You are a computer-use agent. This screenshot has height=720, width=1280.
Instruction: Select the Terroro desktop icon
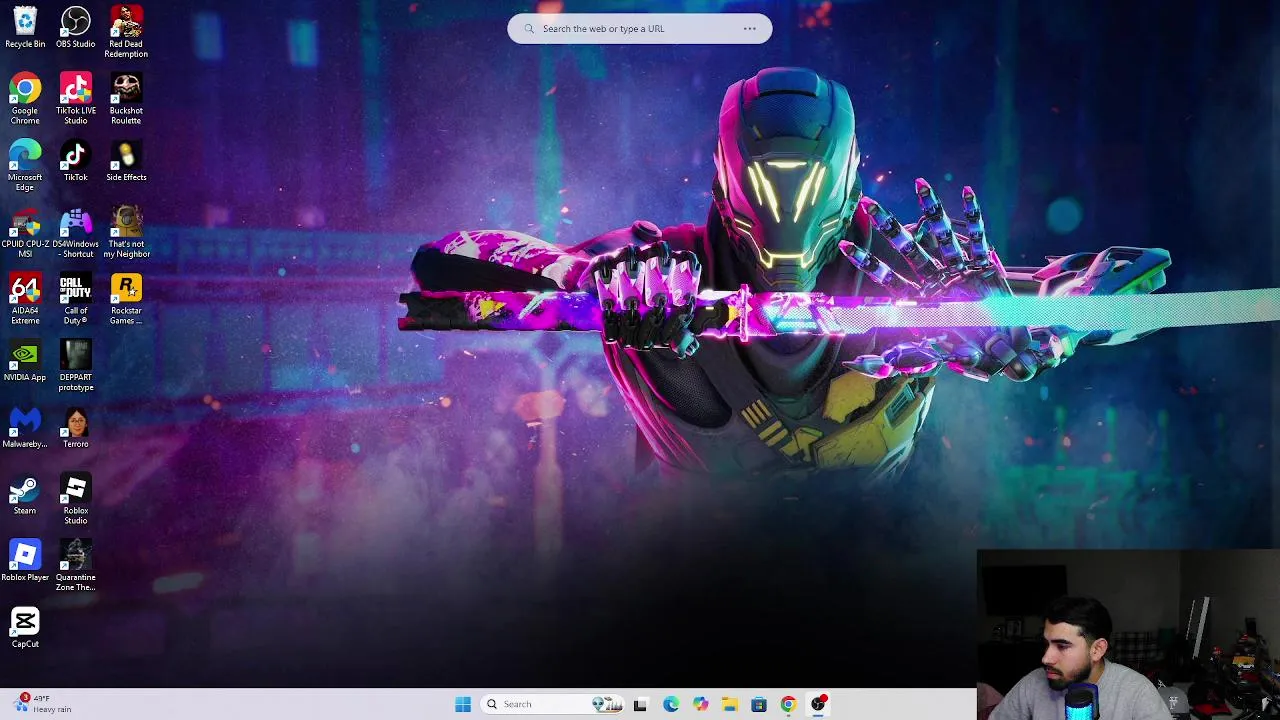[76, 428]
